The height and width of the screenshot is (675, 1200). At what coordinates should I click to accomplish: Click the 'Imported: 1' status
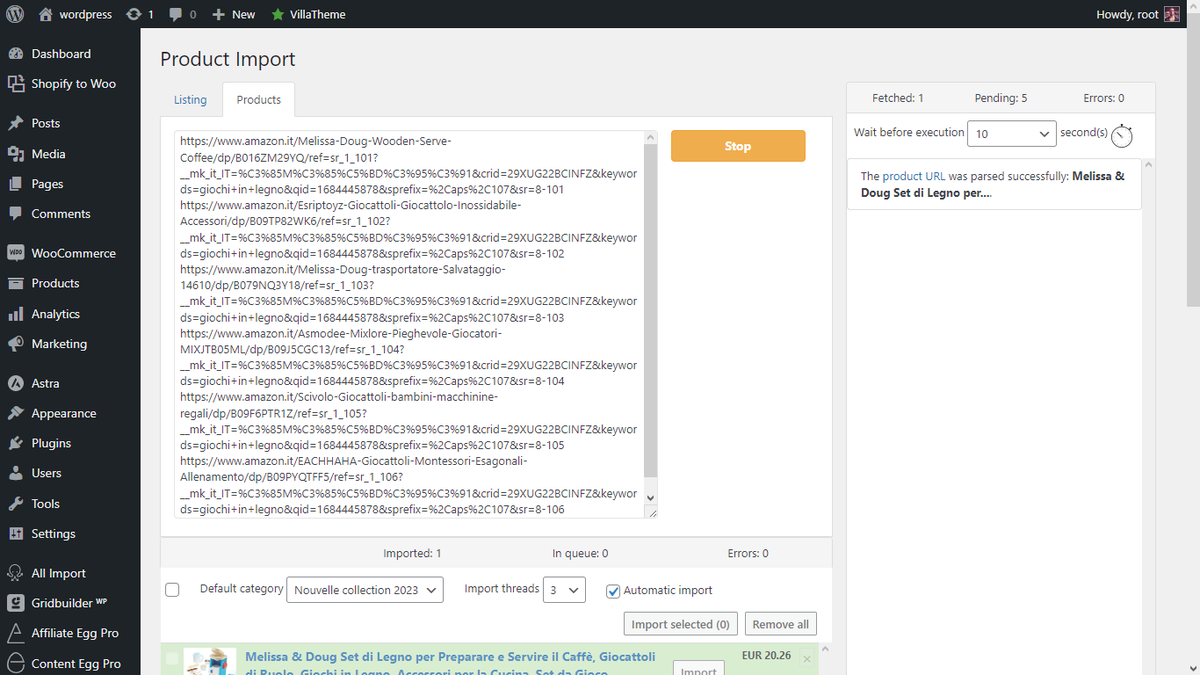tap(412, 553)
